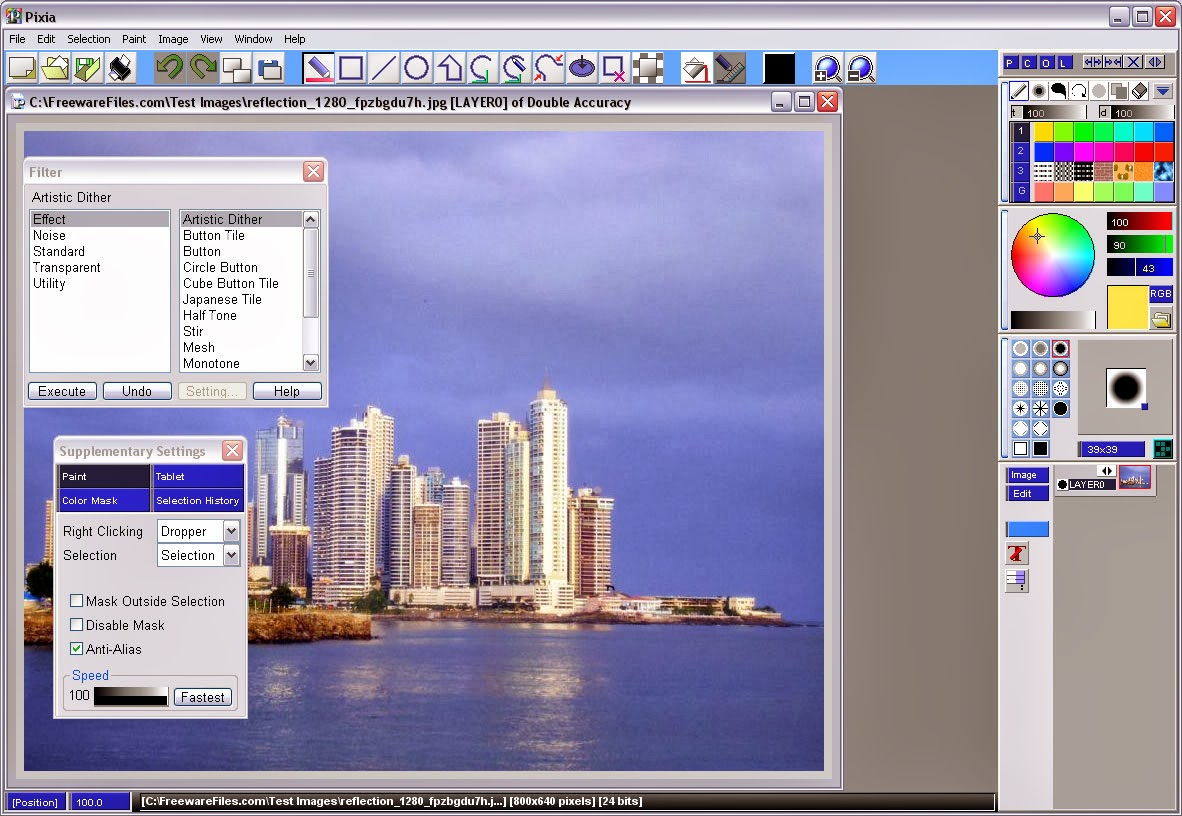
Task: Click the LAYER0 thumbnail preview
Action: (1135, 477)
